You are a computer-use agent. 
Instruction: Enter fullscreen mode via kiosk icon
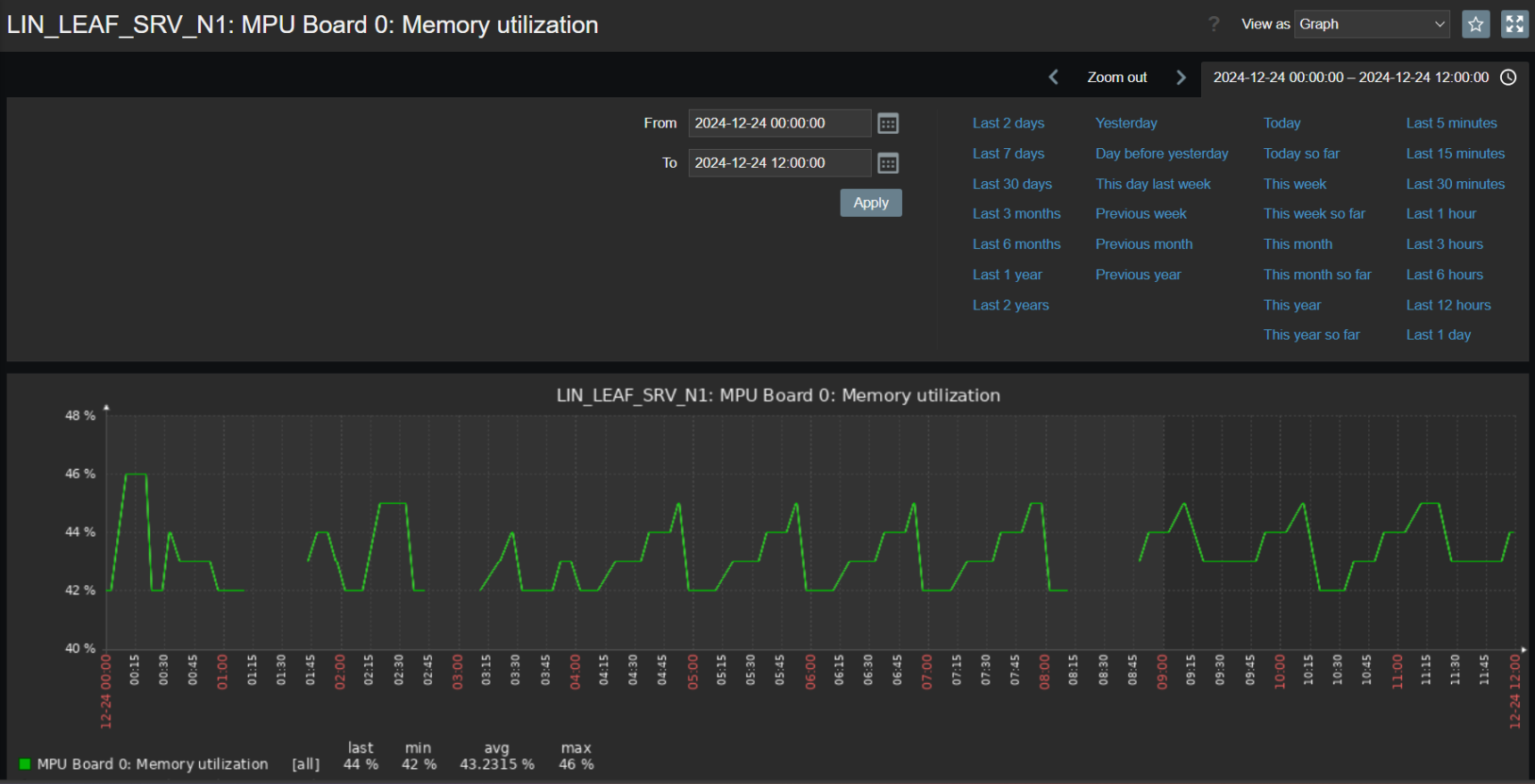[1514, 24]
